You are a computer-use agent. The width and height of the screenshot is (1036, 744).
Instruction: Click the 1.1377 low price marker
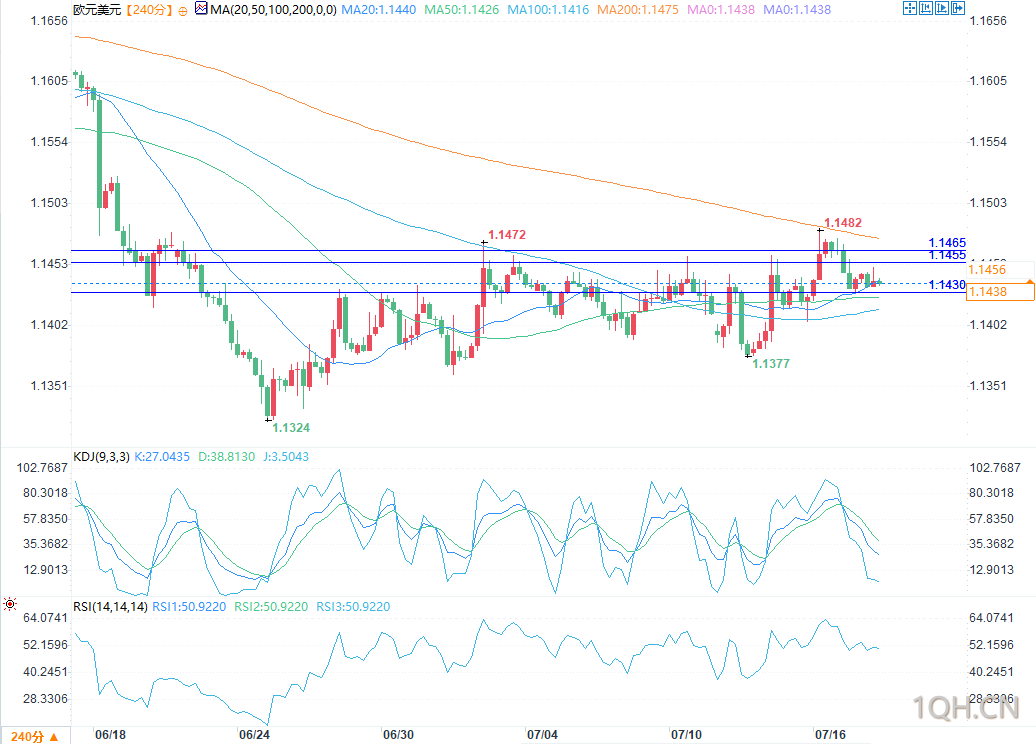tap(771, 363)
